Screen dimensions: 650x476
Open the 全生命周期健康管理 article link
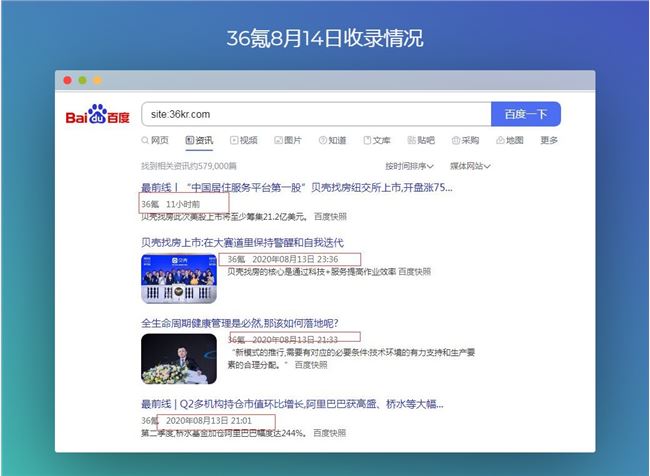click(240, 323)
